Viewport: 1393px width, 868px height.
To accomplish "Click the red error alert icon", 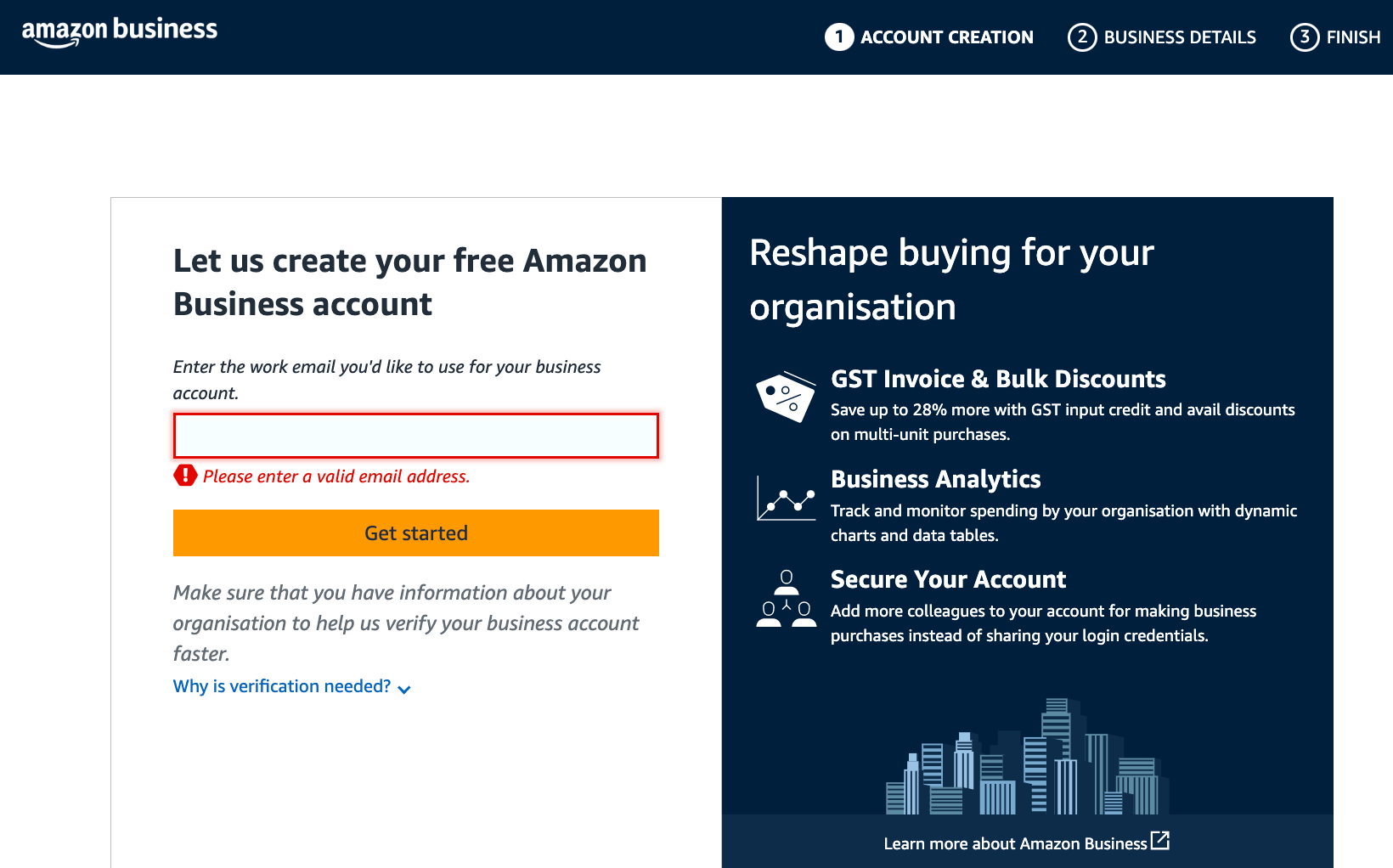I will point(185,476).
